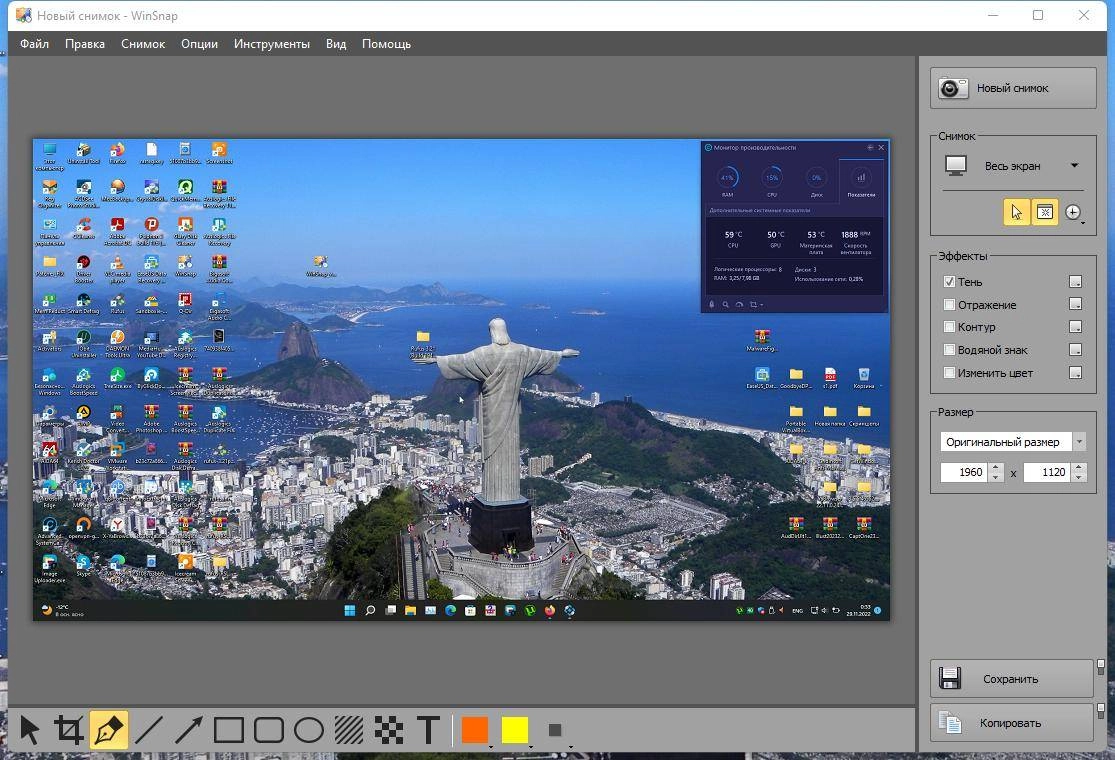Viewport: 1115px width, 760px height.
Task: Select the Ellipse tool
Action: (x=309, y=730)
